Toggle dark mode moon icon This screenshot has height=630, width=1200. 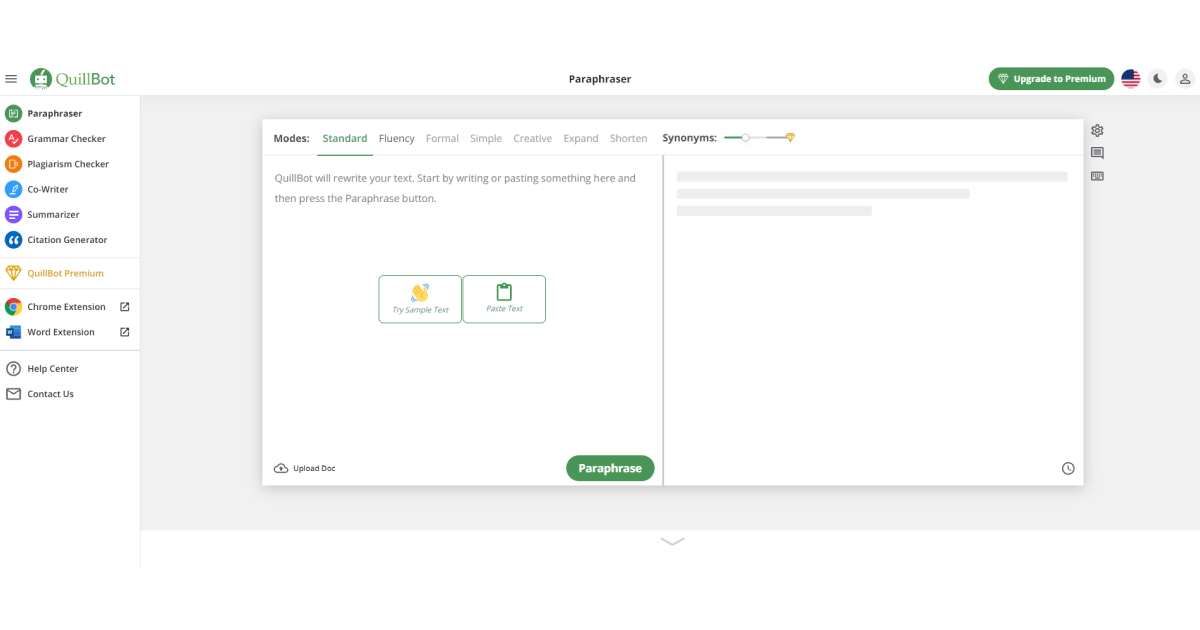[x=1158, y=79]
